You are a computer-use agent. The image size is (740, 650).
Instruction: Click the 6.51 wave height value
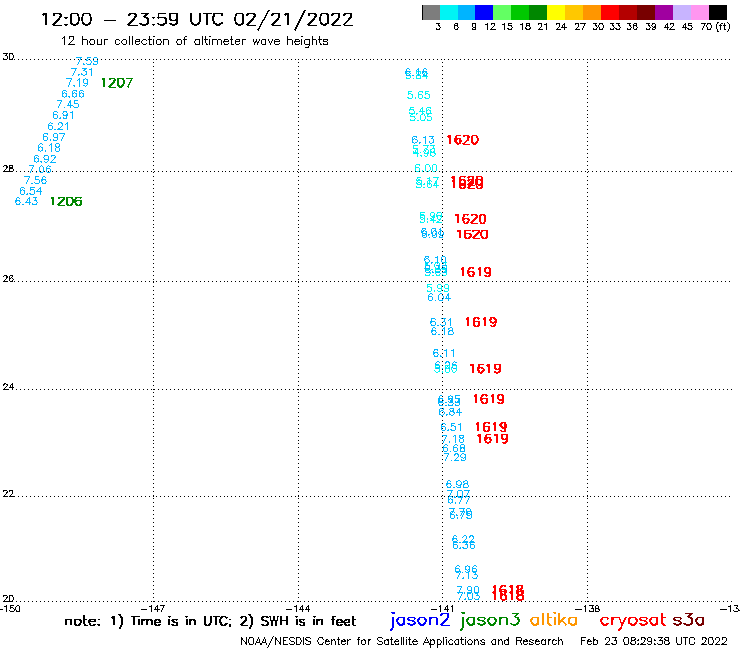(452, 427)
